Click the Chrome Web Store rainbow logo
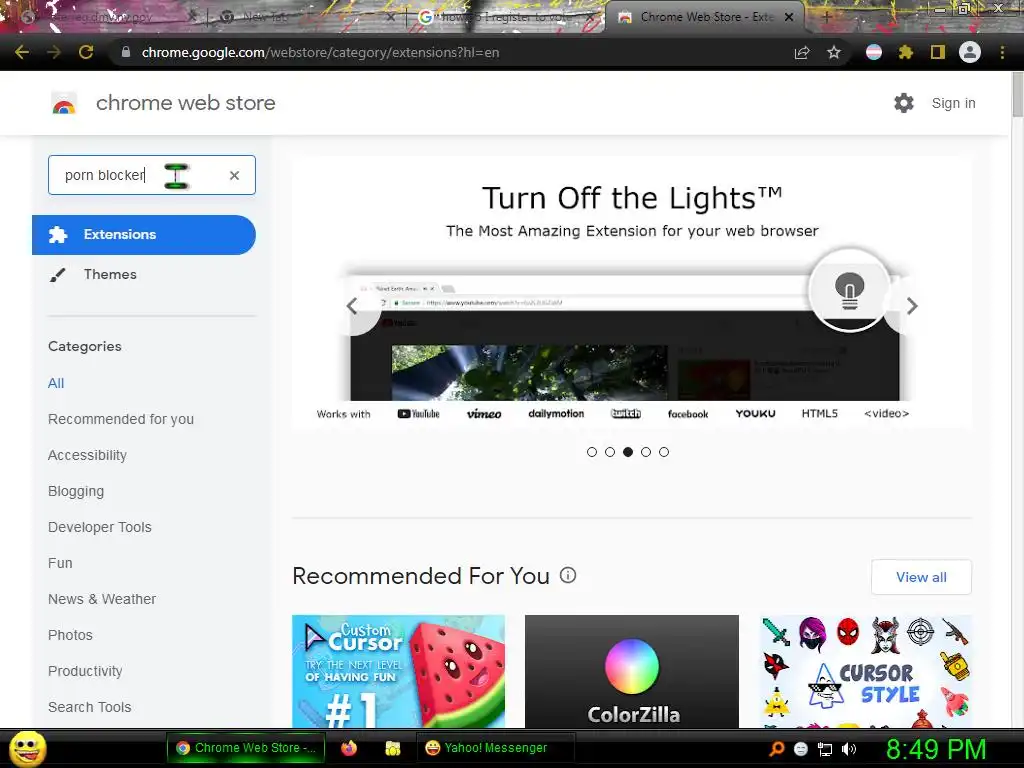 (64, 103)
